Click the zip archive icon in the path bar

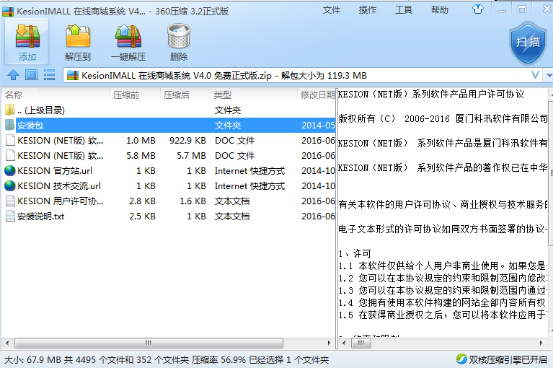click(73, 76)
